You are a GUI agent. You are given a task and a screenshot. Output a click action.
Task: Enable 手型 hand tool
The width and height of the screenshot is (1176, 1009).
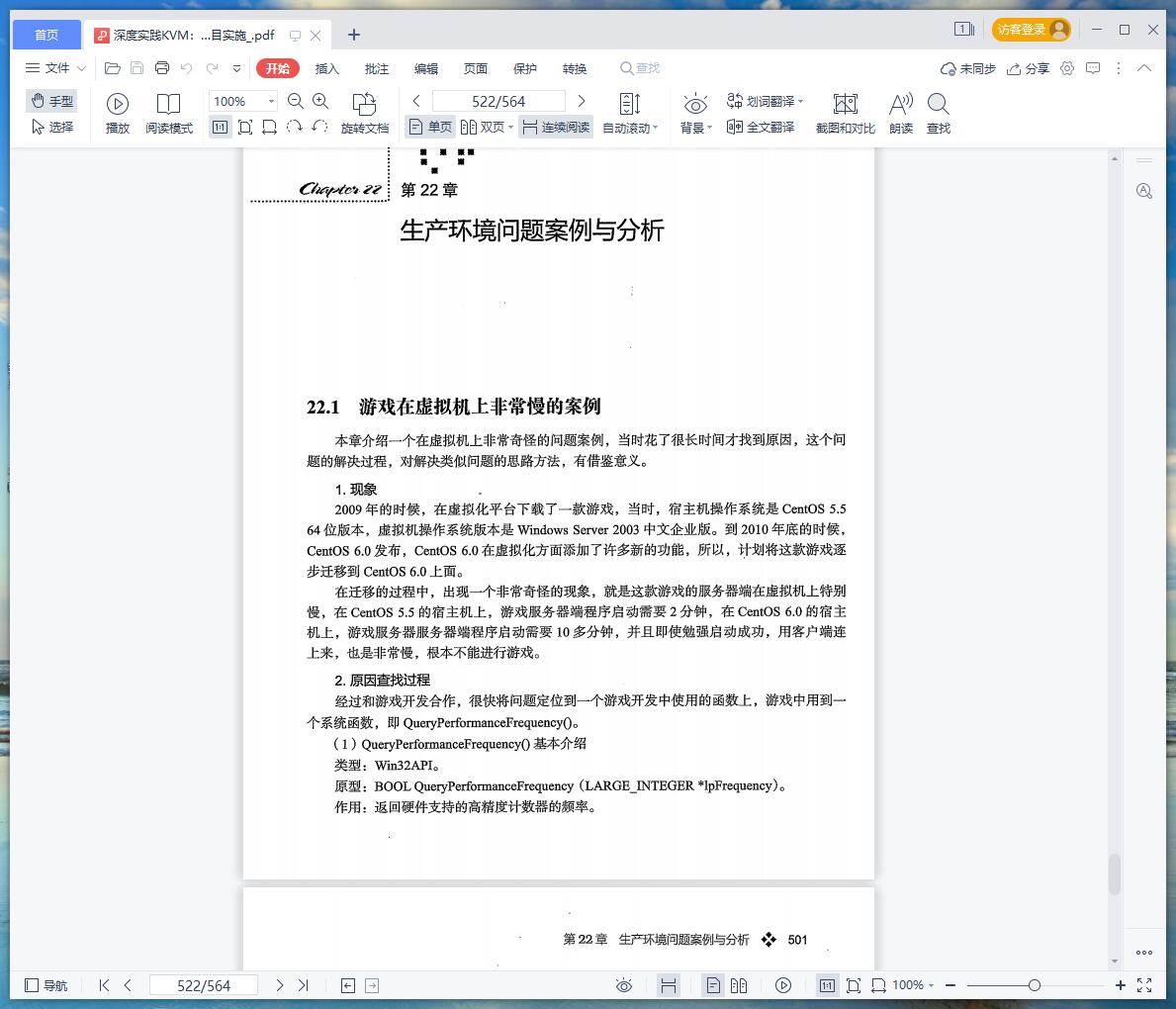point(51,101)
